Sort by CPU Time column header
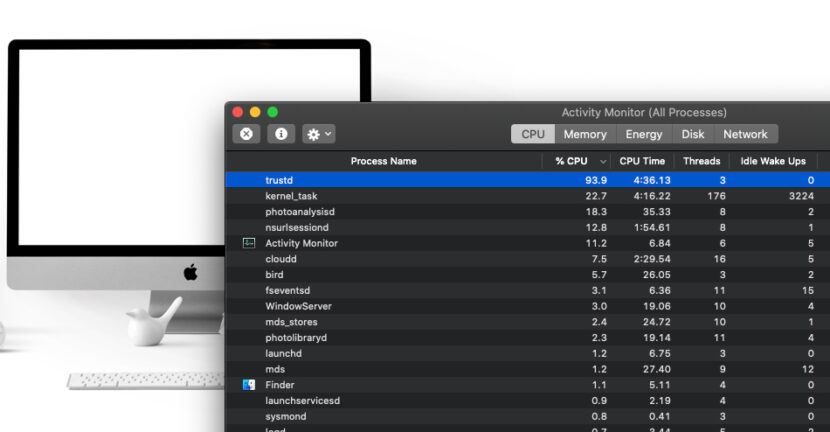830x432 pixels. pos(642,161)
